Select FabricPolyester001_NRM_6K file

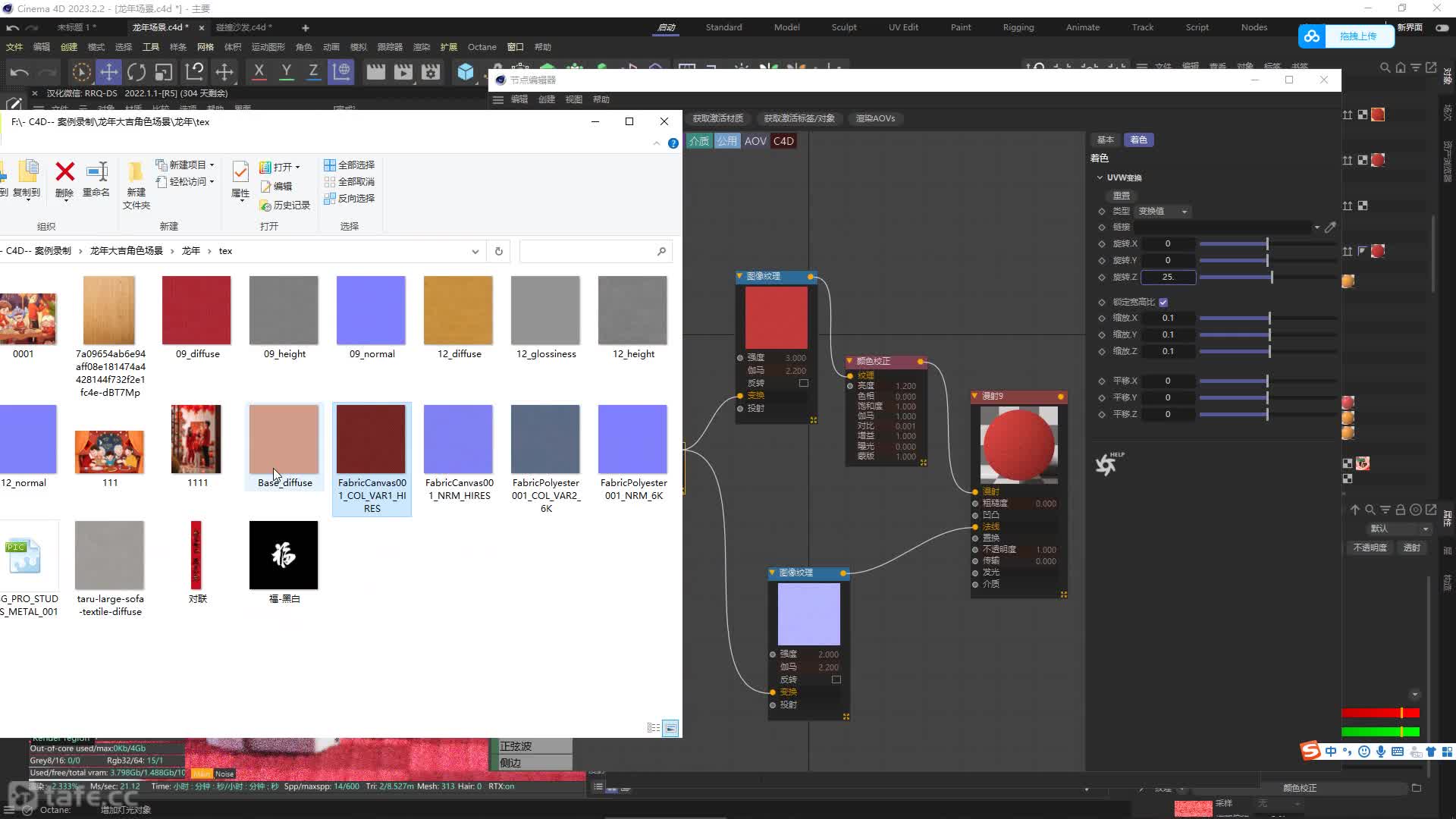pyautogui.click(x=633, y=453)
